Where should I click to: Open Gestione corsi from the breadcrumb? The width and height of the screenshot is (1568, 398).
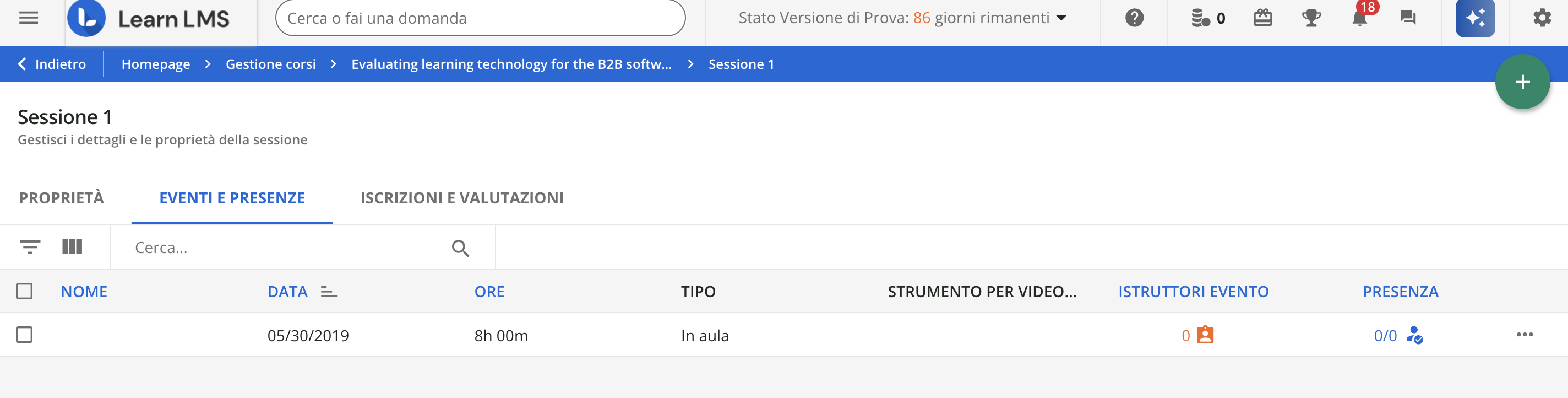270,64
